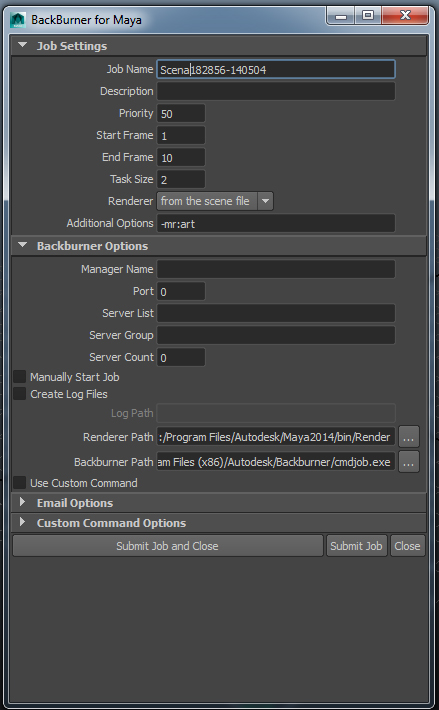Click the End Frame field
439x710 pixels.
(x=181, y=158)
